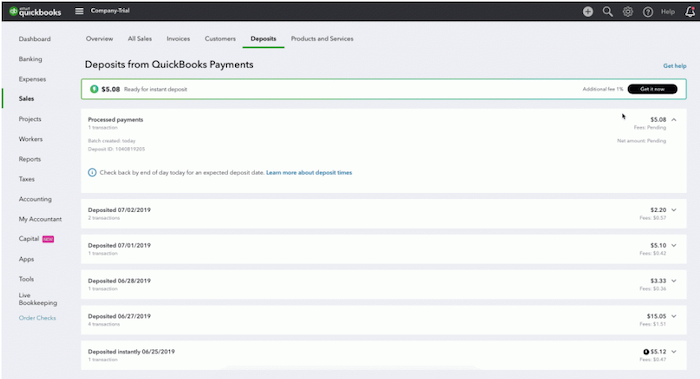Open the search magnifier icon
700x379 pixels.
click(x=608, y=12)
